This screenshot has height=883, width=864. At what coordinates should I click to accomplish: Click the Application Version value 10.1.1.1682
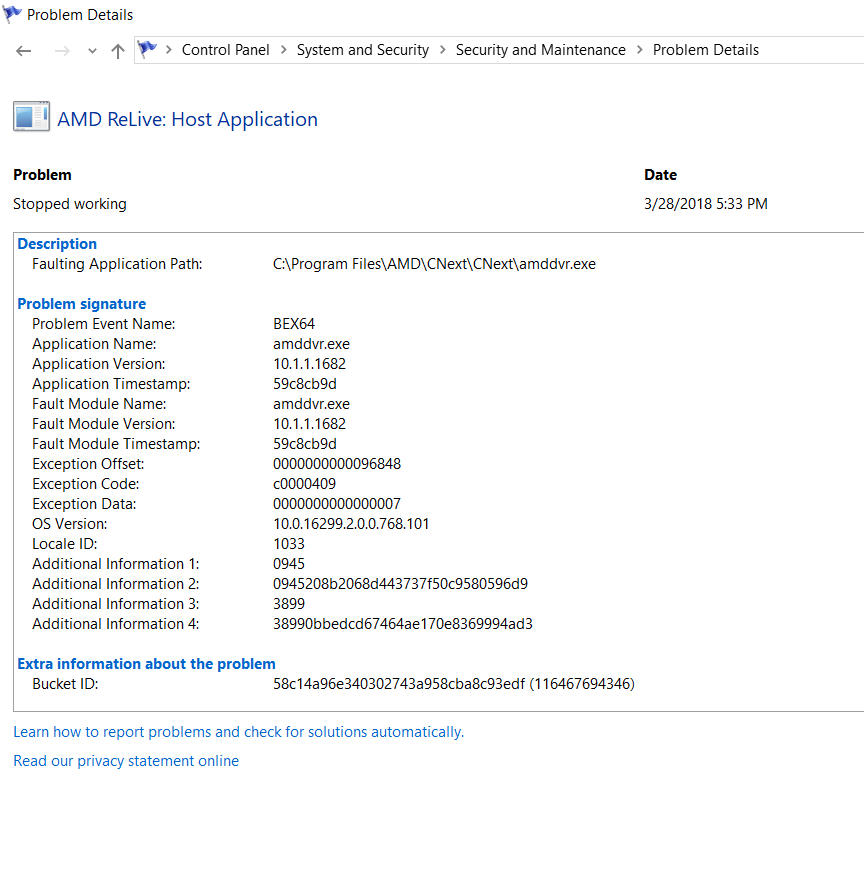click(x=309, y=364)
